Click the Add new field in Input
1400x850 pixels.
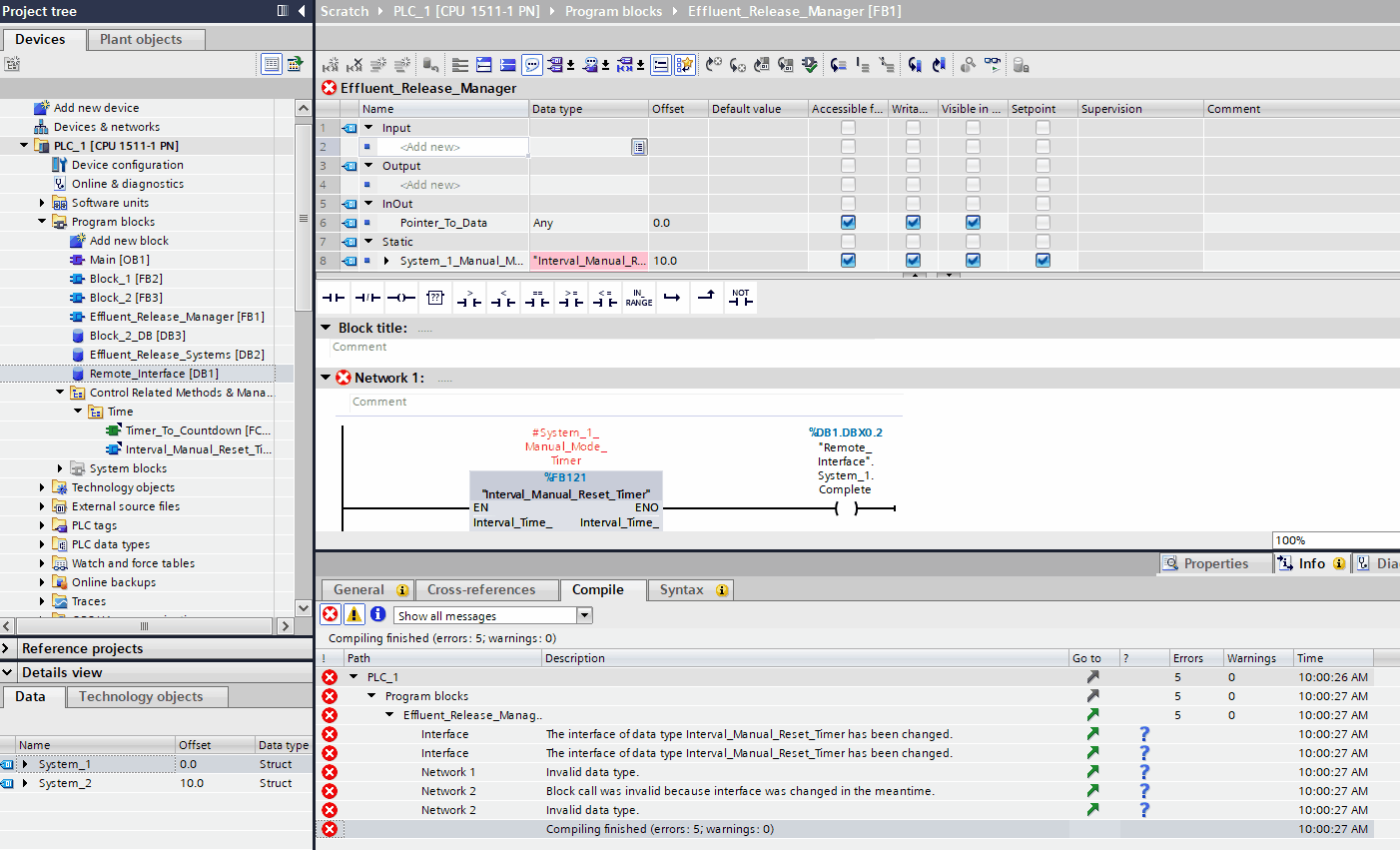point(430,147)
